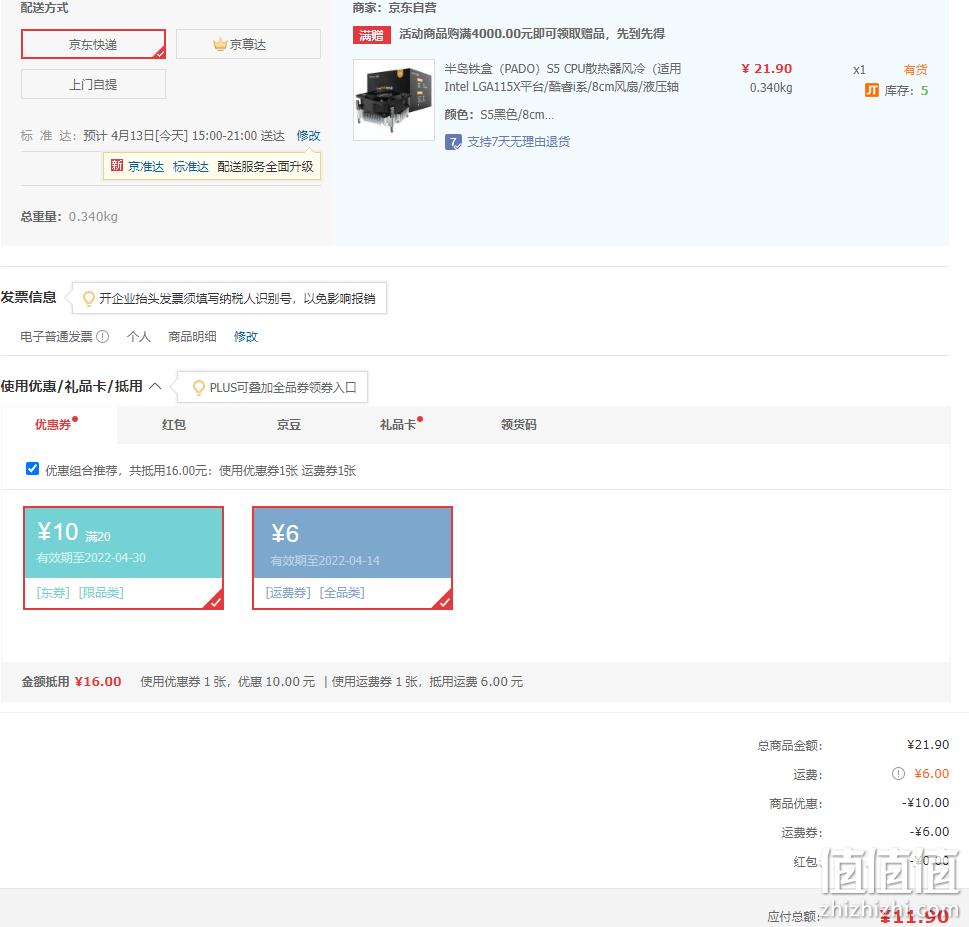969x927 pixels.
Task: Click the 总商品金额 ¥21.90 value
Action: pyautogui.click(x=928, y=745)
